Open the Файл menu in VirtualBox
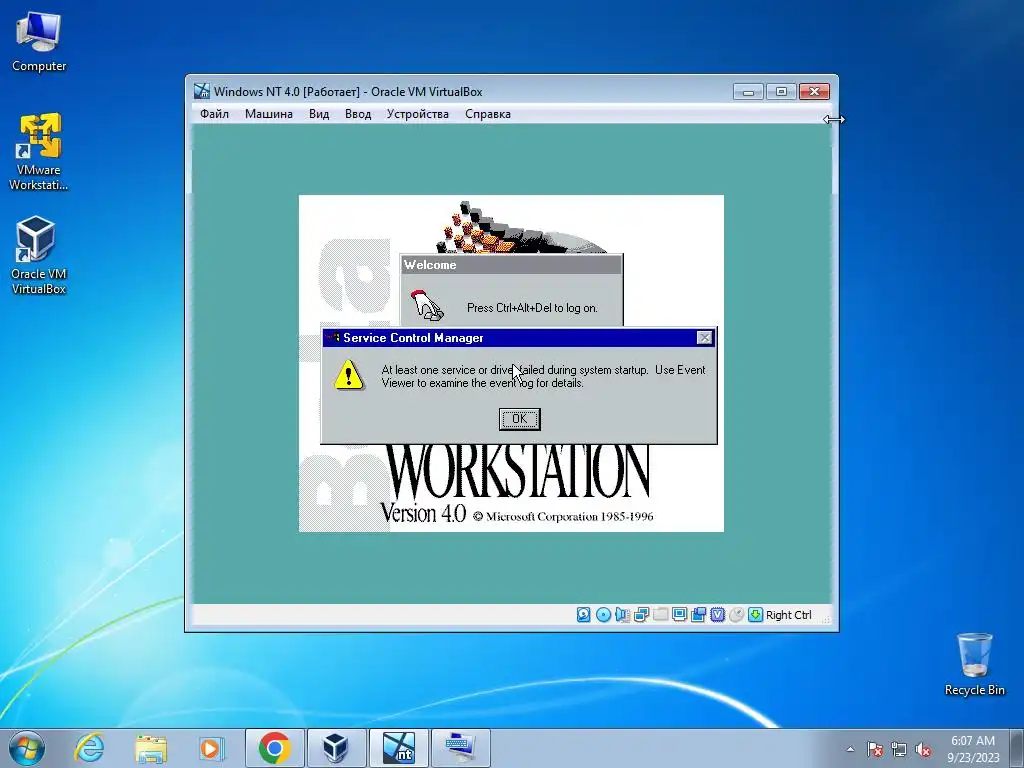 coord(214,114)
